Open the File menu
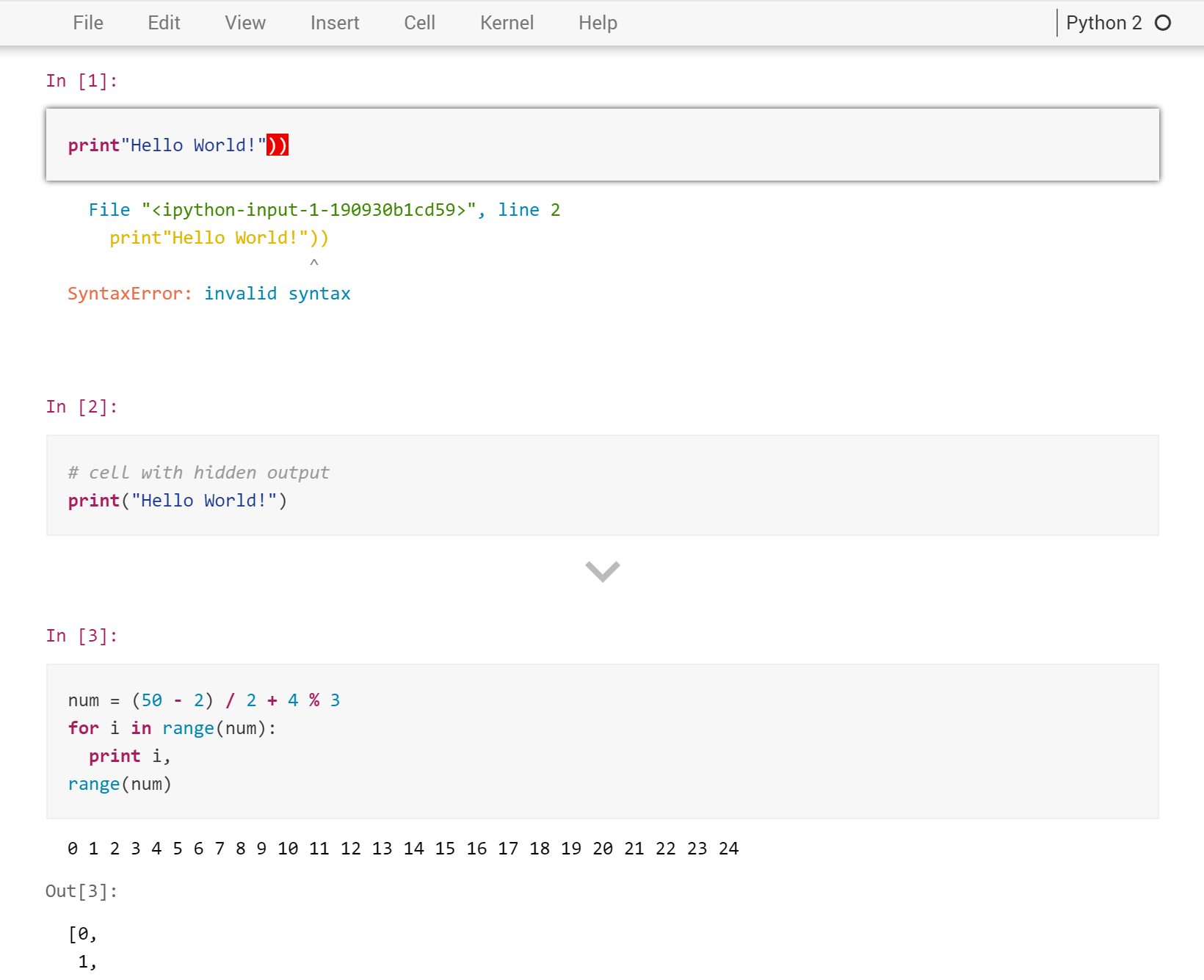 [x=88, y=23]
